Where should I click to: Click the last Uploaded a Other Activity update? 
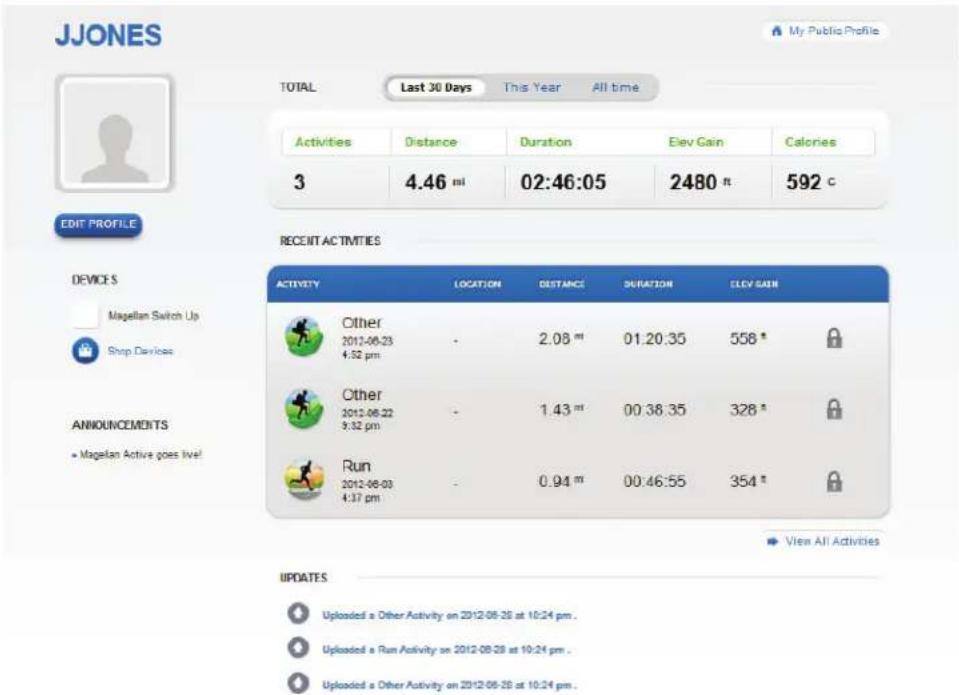449,685
